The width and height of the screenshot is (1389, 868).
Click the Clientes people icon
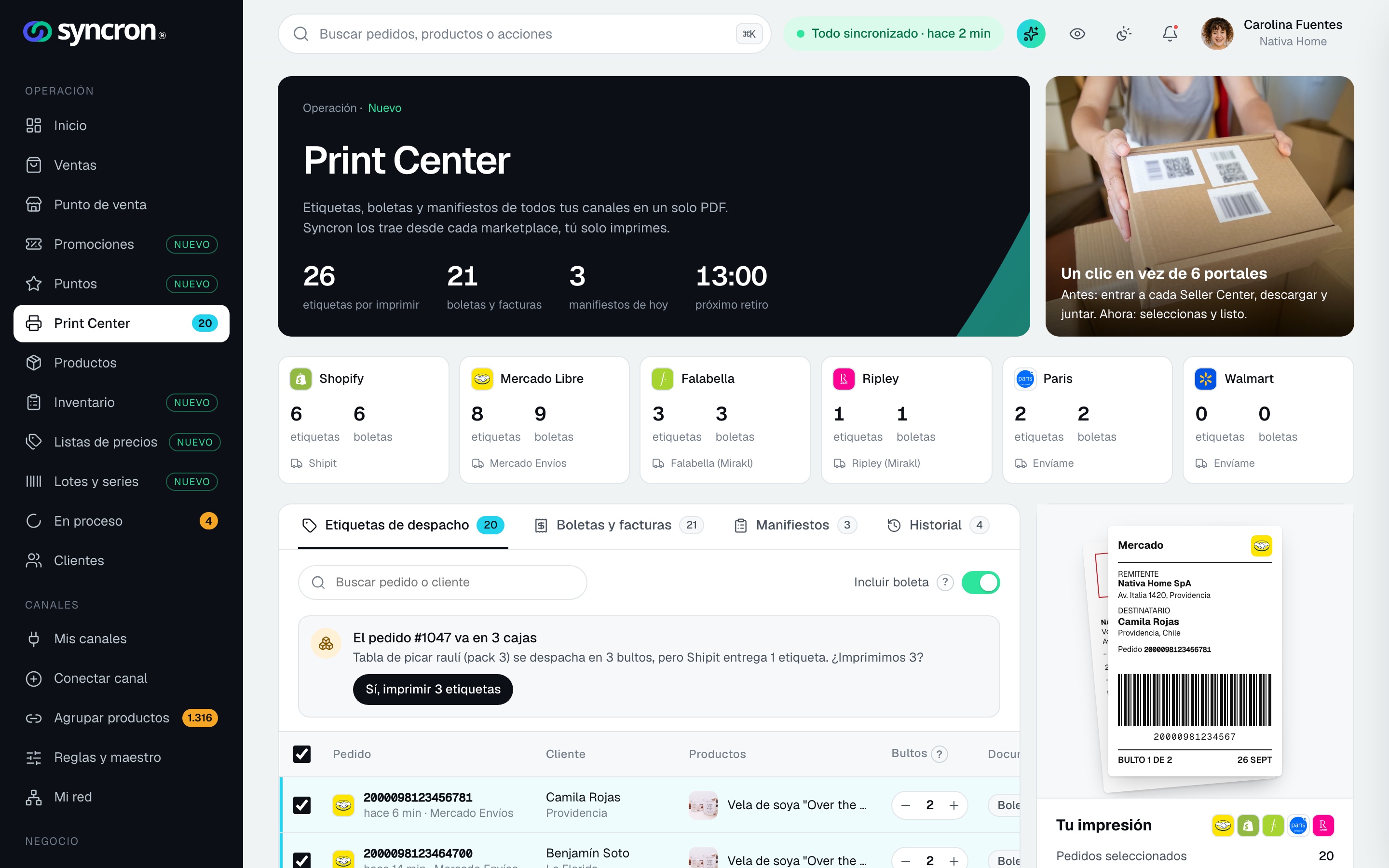click(x=34, y=561)
